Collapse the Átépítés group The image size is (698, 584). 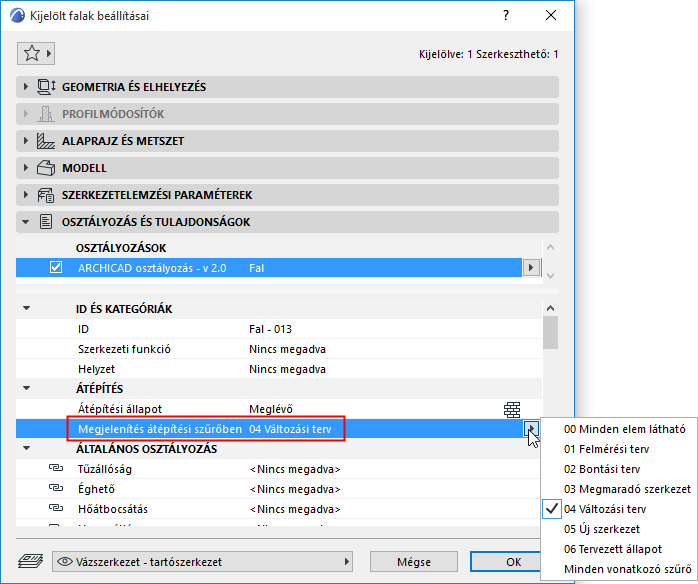pos(27,388)
